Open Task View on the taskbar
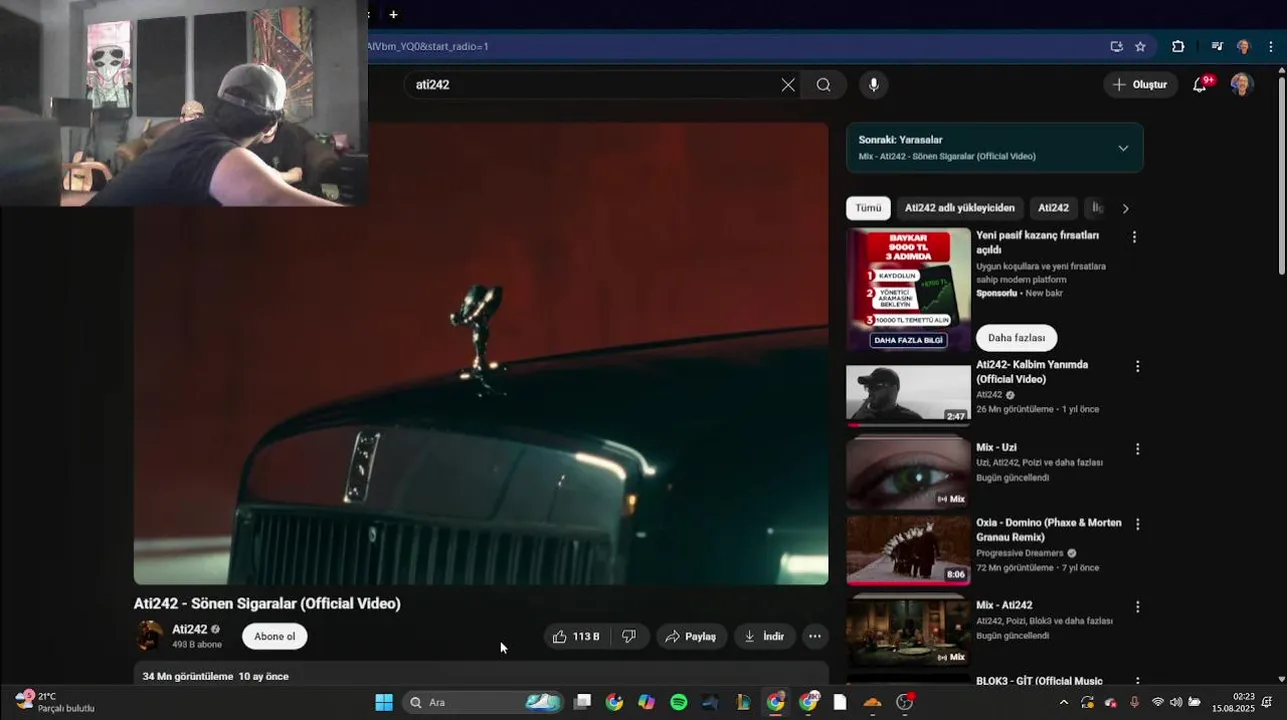 coord(582,702)
